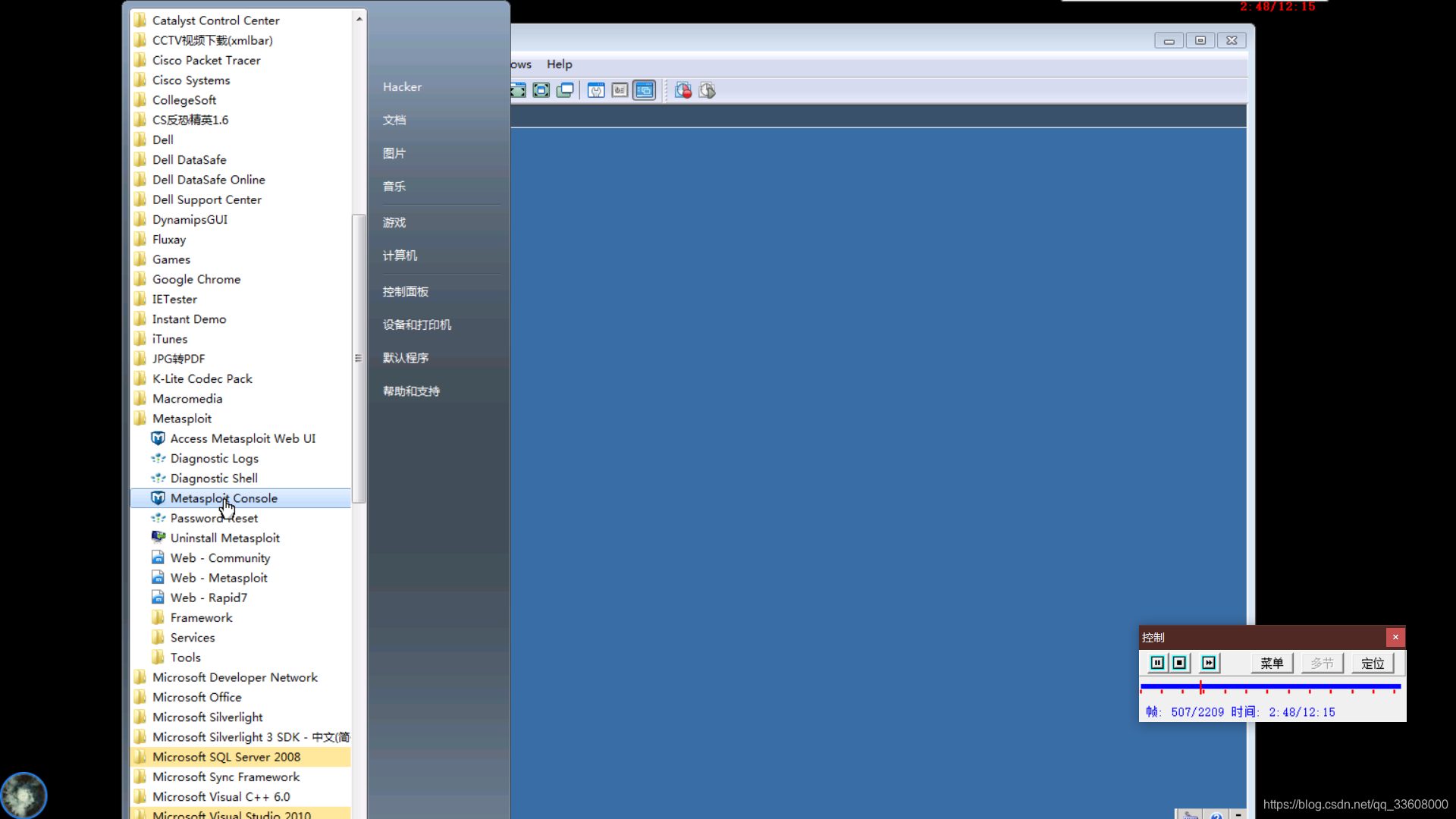Click the power console view toolbar icon
Image resolution: width=1456 pixels, height=819 pixels.
(620, 91)
